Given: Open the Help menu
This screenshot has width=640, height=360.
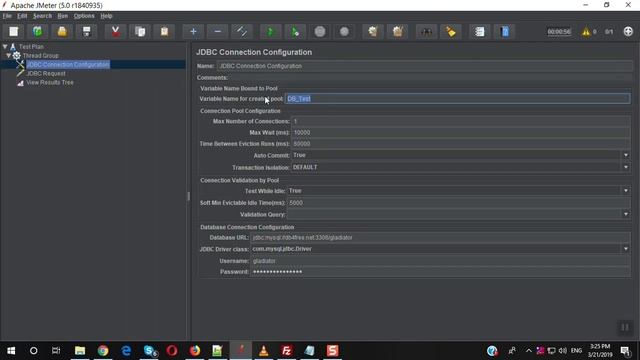Looking at the screenshot, I should click(x=106, y=16).
